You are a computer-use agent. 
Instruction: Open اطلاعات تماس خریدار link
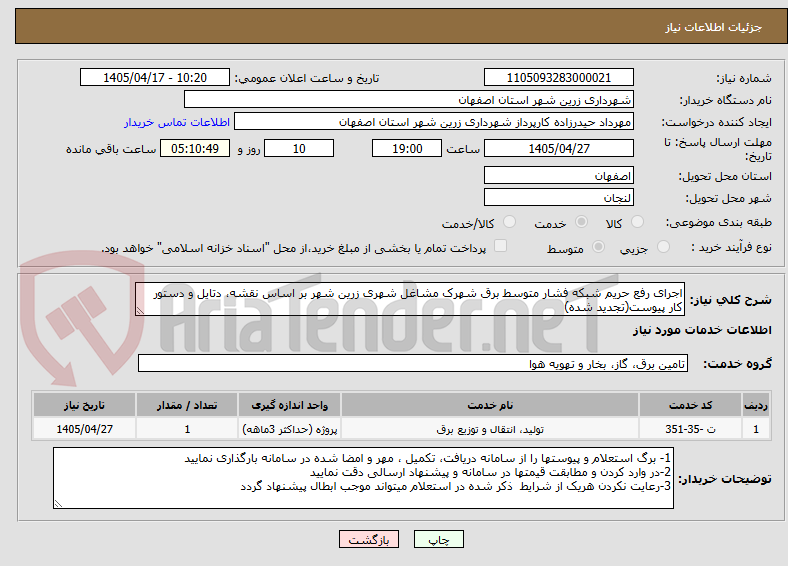point(177,122)
